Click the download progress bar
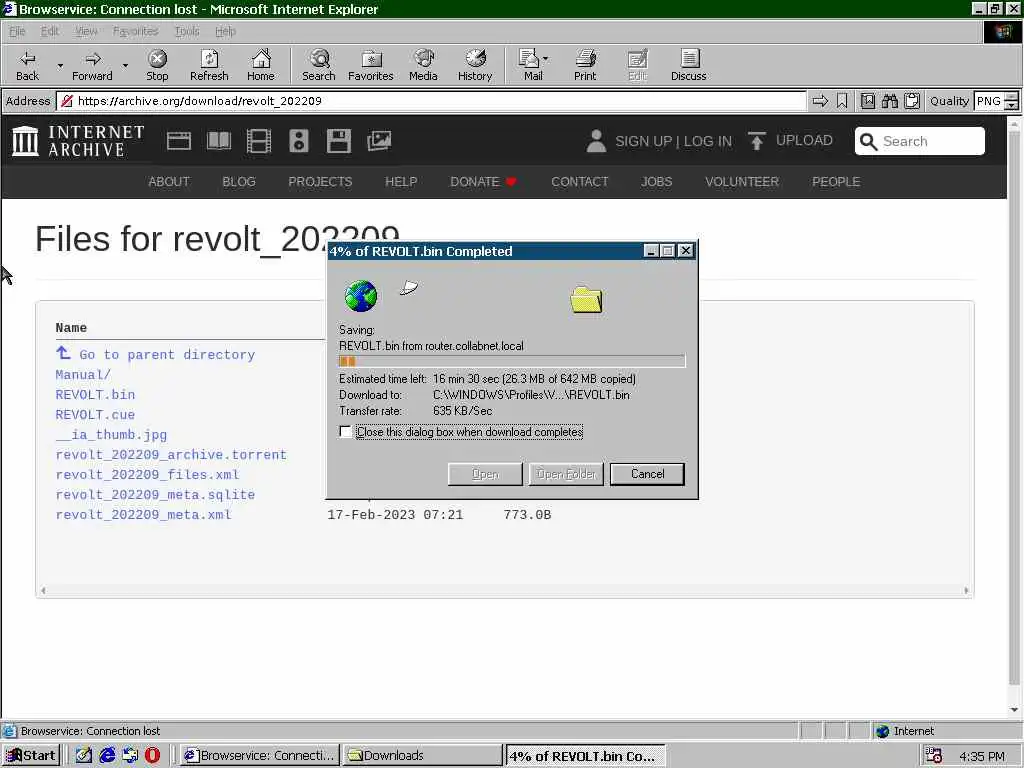This screenshot has height=768, width=1024. [x=512, y=361]
